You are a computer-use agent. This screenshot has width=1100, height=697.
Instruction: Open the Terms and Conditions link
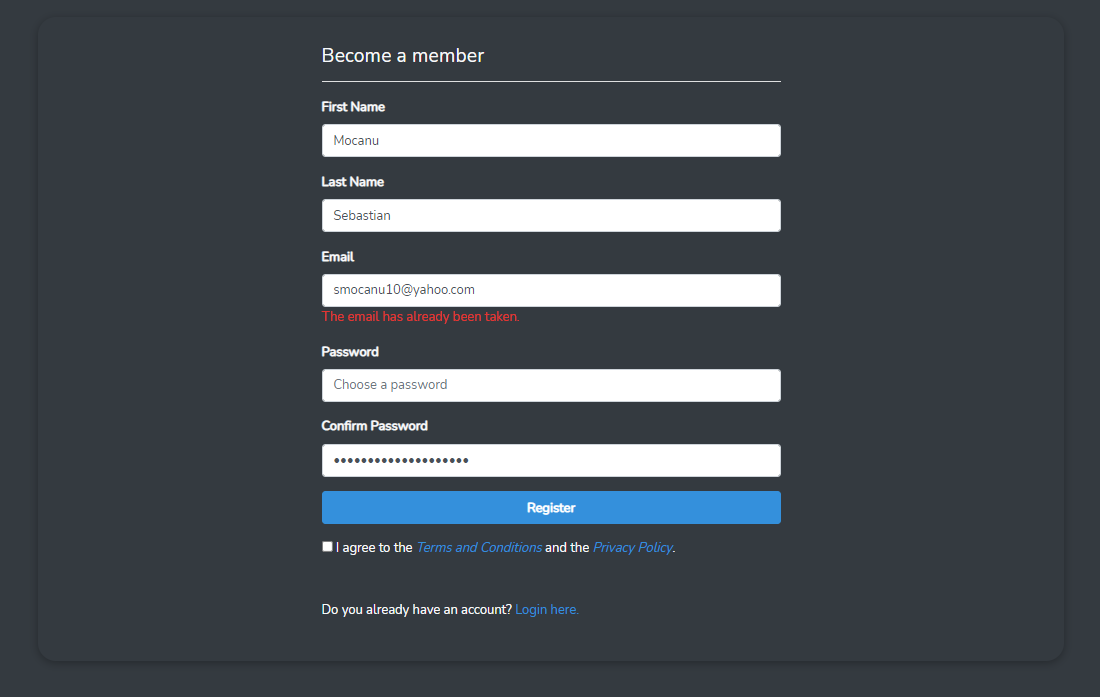pos(479,547)
